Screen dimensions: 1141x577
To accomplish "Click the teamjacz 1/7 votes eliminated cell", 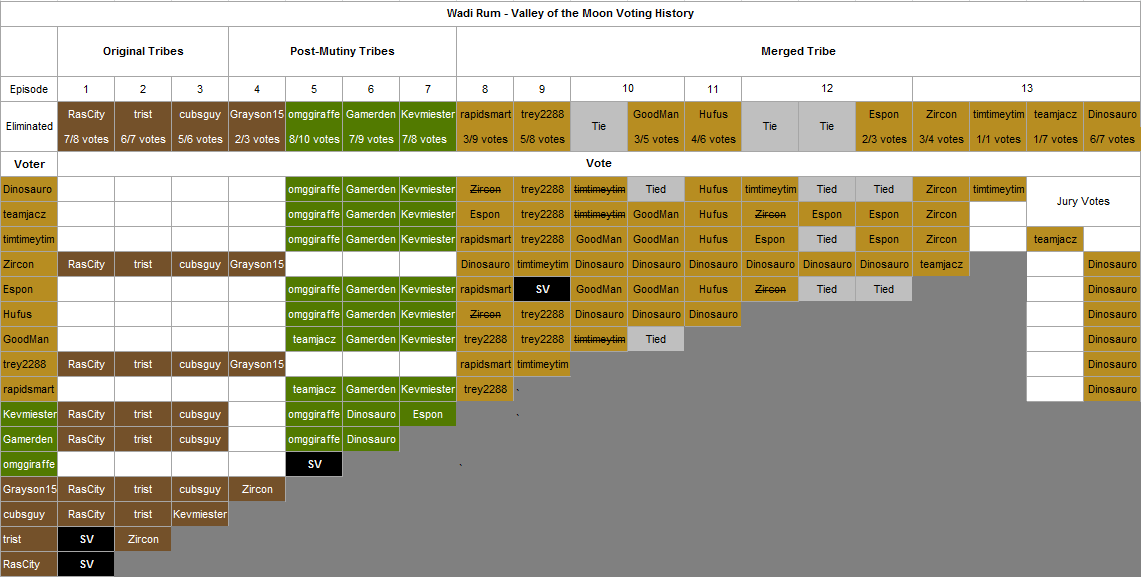I will (1054, 126).
